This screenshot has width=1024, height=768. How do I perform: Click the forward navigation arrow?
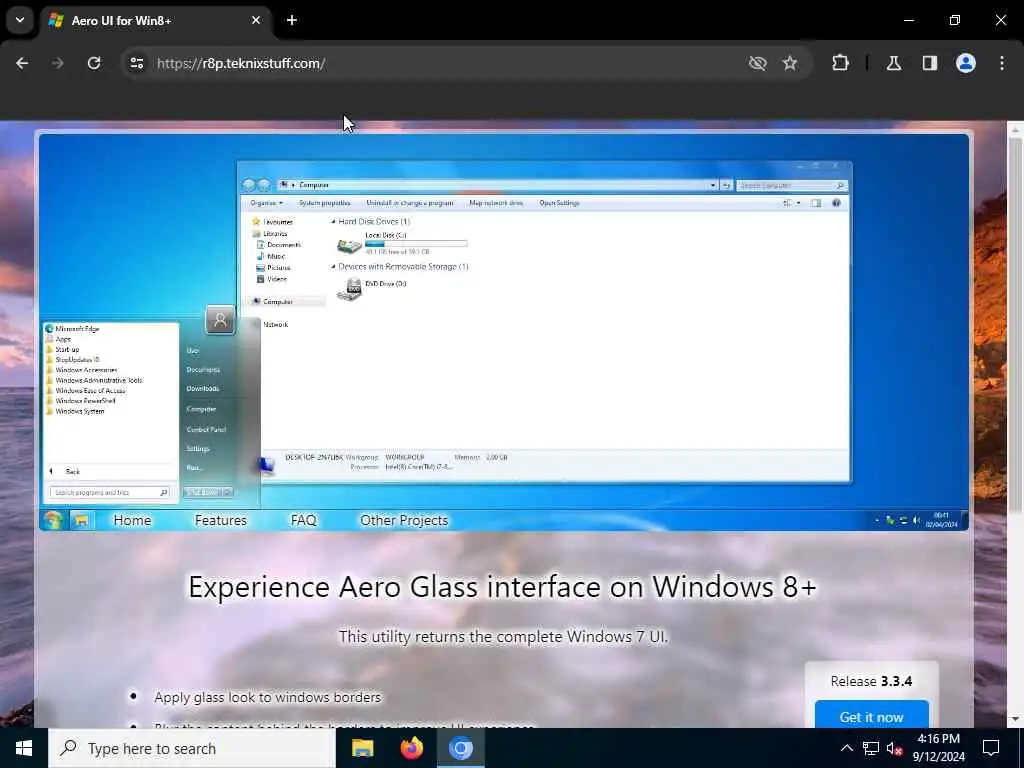click(x=57, y=63)
